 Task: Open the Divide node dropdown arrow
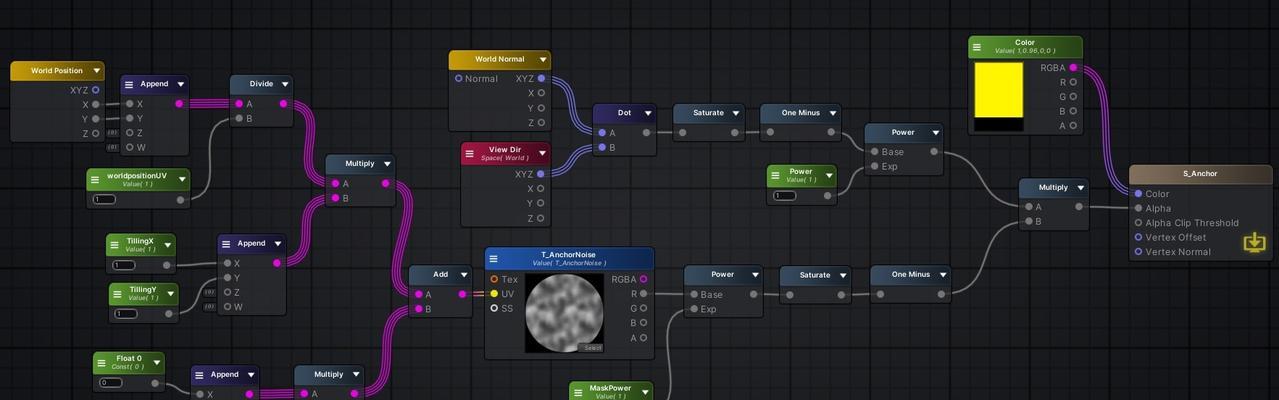[285, 84]
